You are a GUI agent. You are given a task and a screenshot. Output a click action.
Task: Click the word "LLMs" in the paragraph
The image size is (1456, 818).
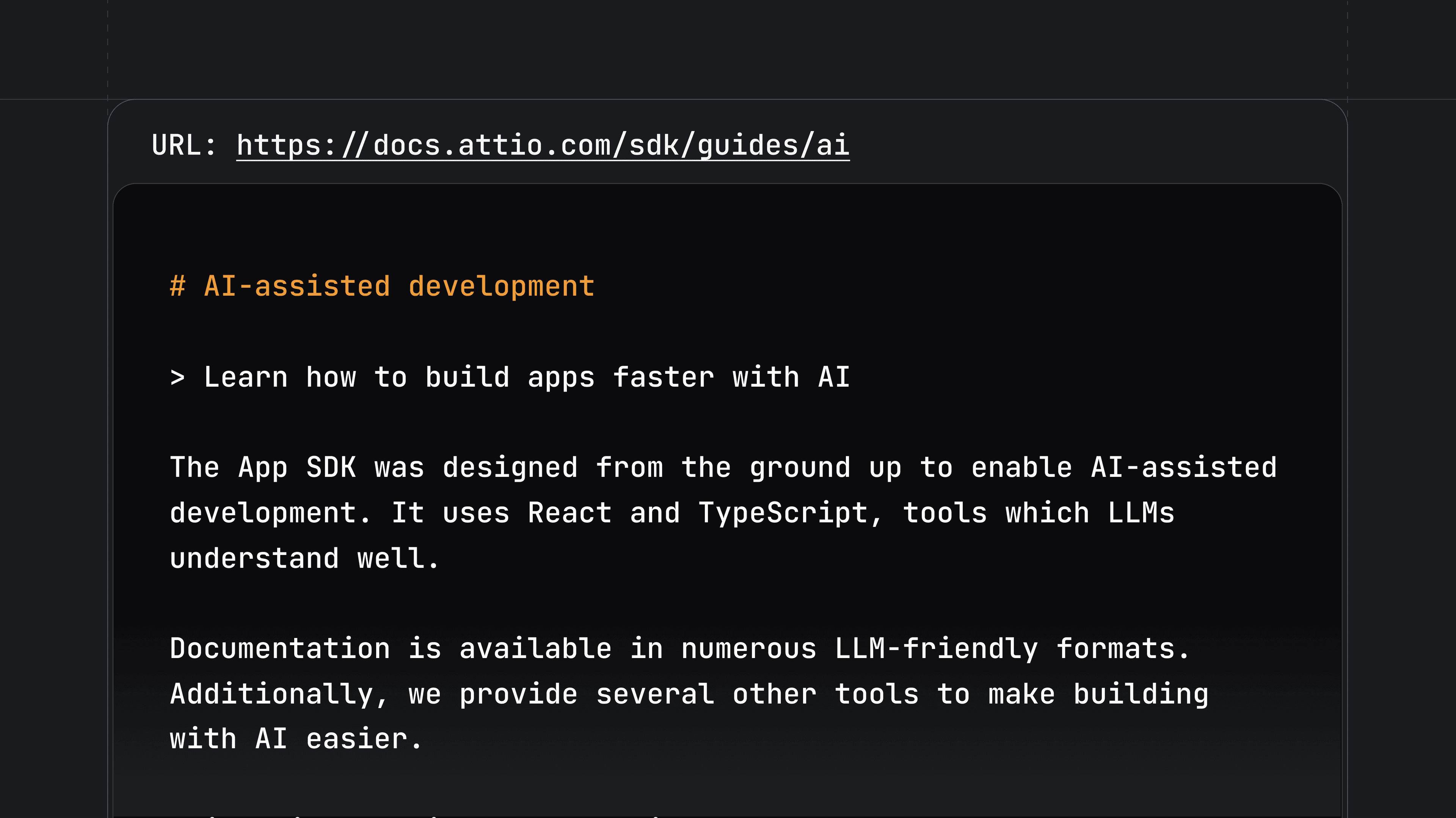tap(1141, 513)
